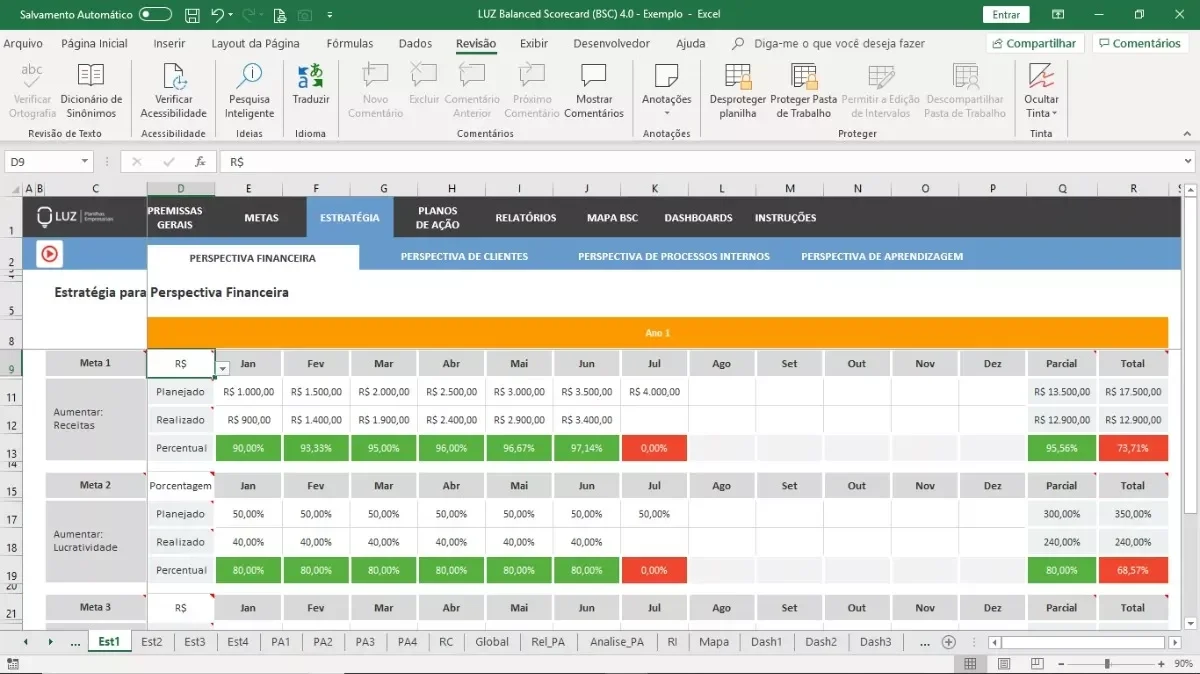The width and height of the screenshot is (1200, 674).
Task: Go to PERSPECTIVA DE CLIENTES link
Action: [x=464, y=257]
